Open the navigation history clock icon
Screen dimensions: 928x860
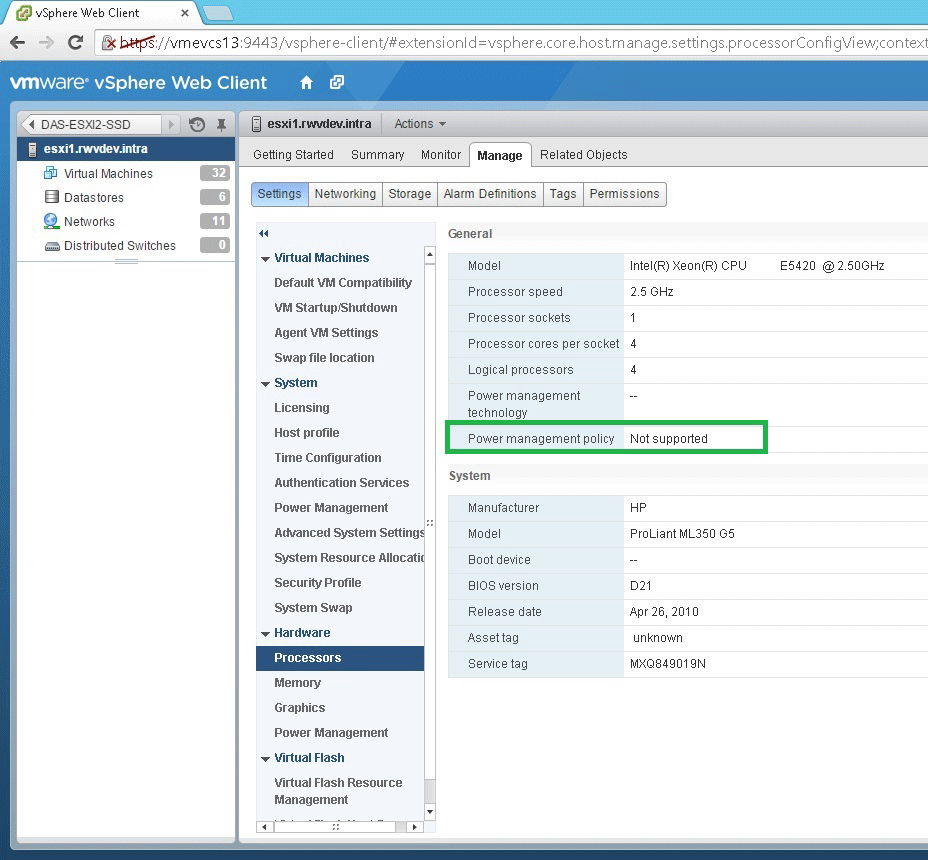(197, 124)
